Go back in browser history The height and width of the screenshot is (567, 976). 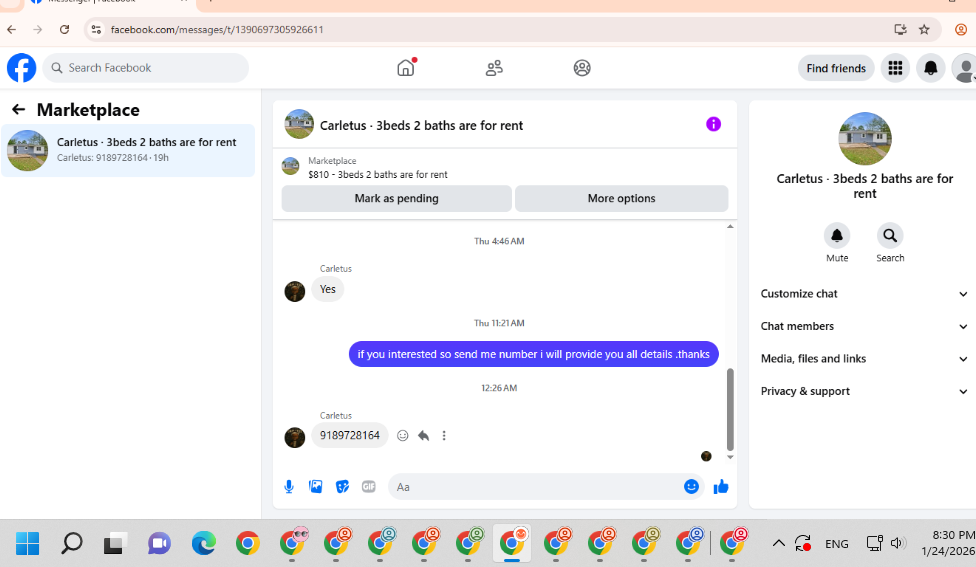coord(12,29)
